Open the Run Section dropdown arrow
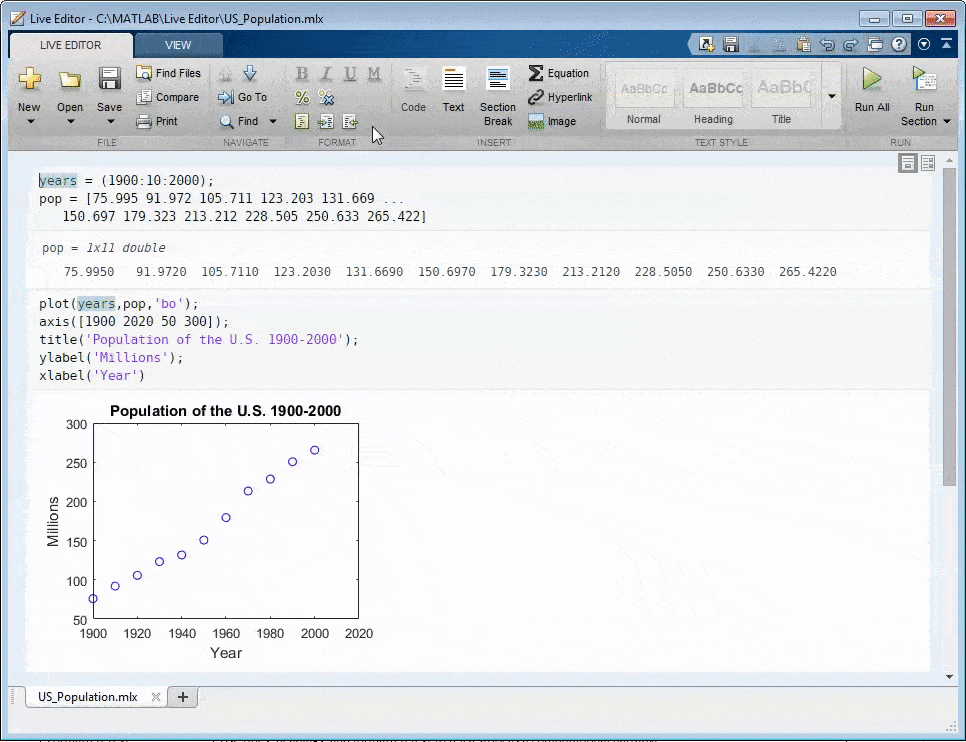This screenshot has width=966, height=742. point(947,122)
